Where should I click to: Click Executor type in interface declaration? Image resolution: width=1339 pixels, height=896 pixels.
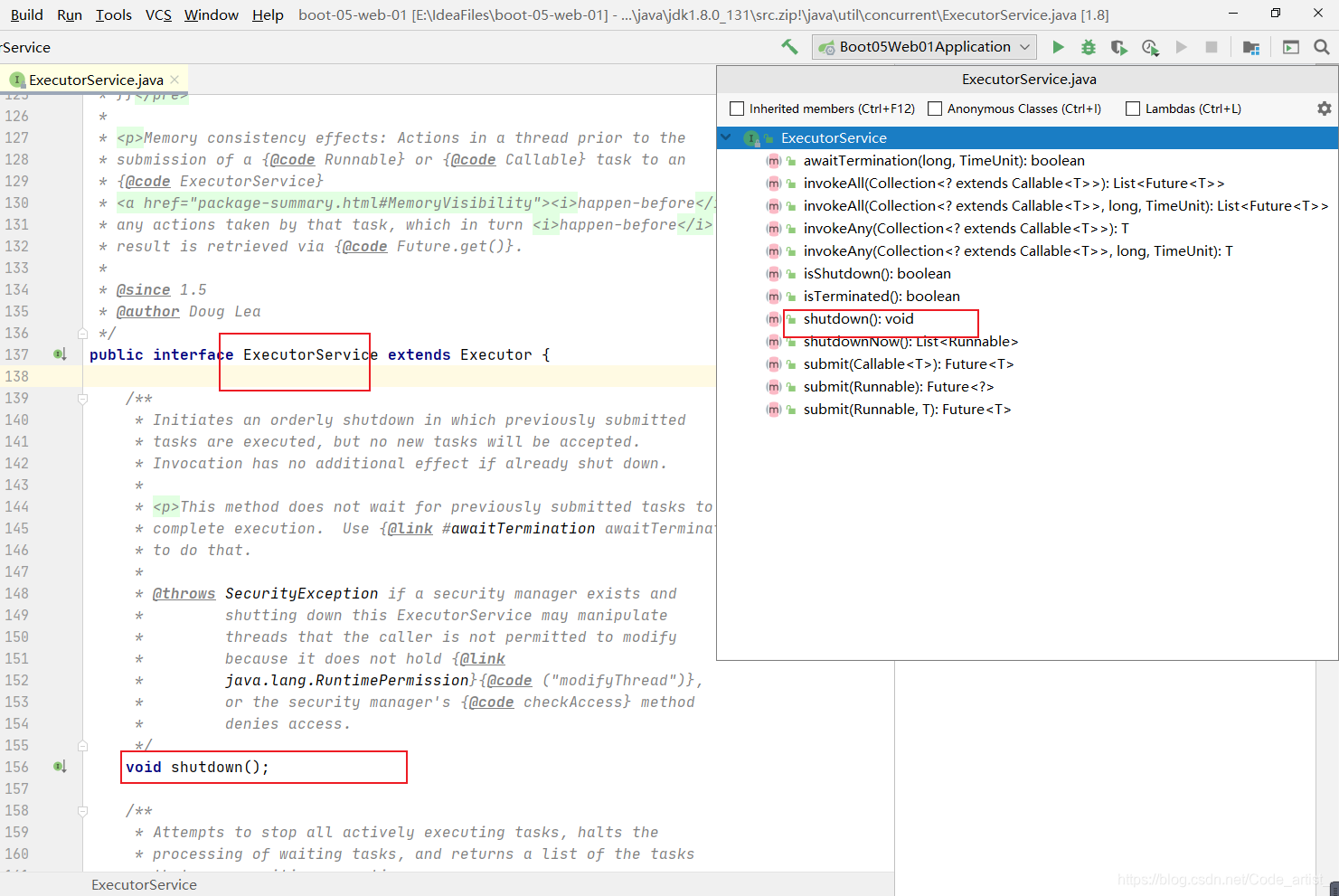tap(495, 355)
